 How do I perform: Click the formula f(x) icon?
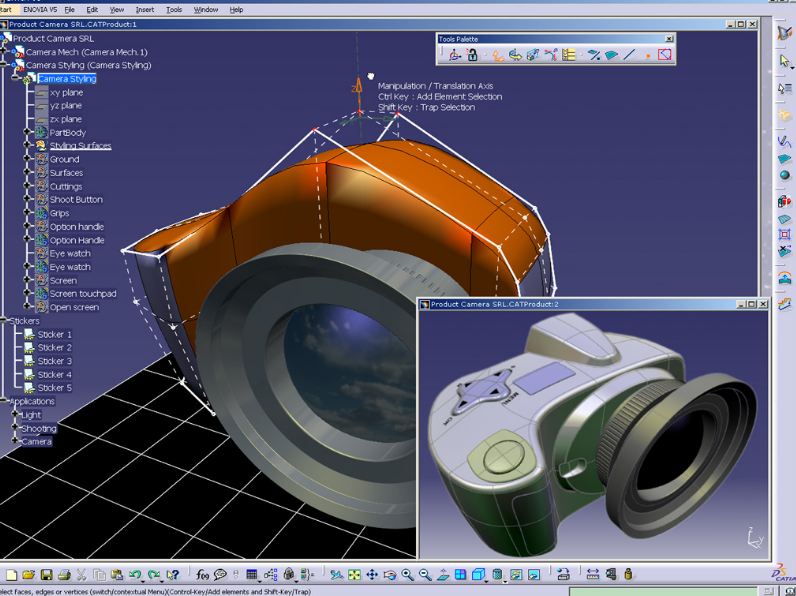click(203, 575)
